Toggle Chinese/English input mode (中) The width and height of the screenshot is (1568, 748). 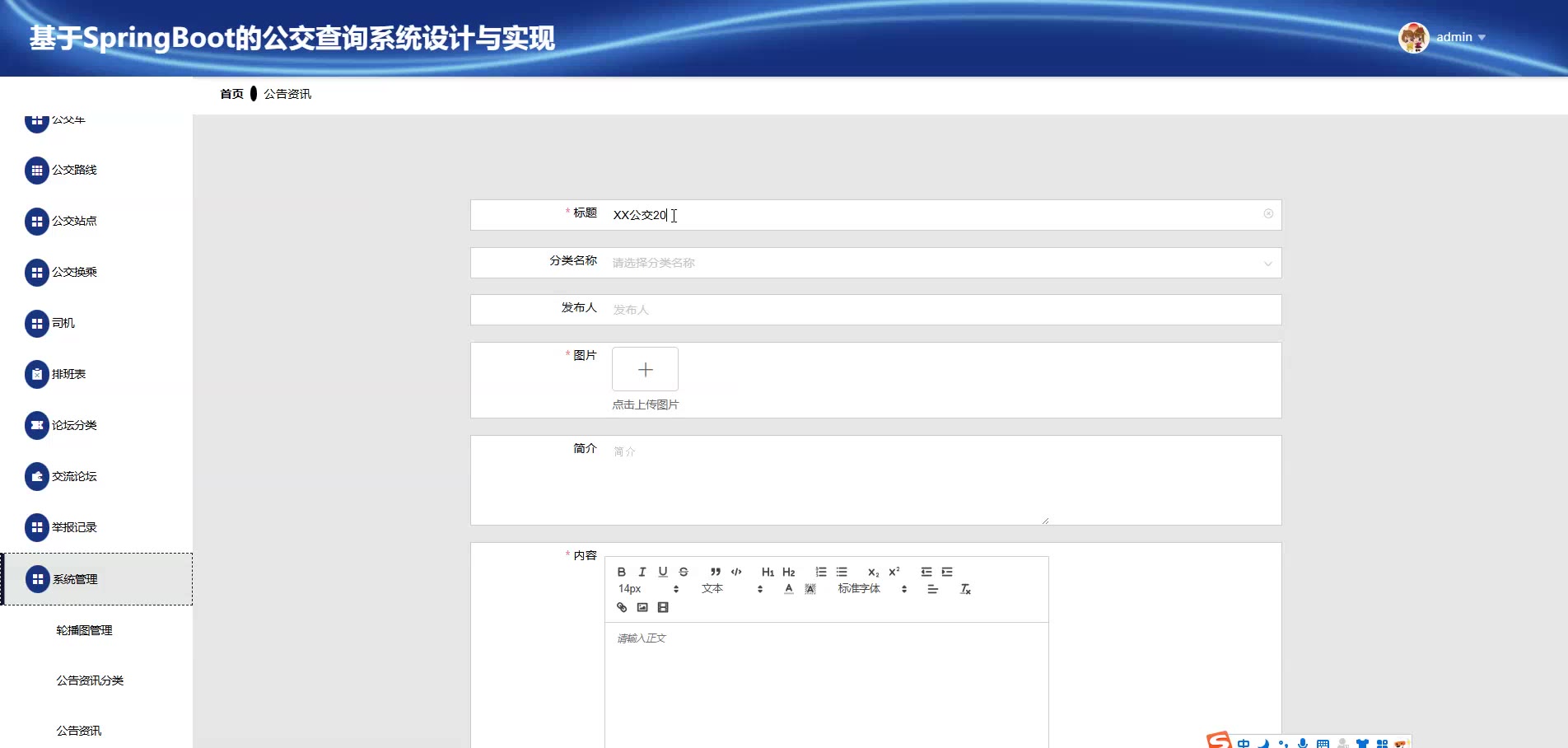pos(1244,744)
